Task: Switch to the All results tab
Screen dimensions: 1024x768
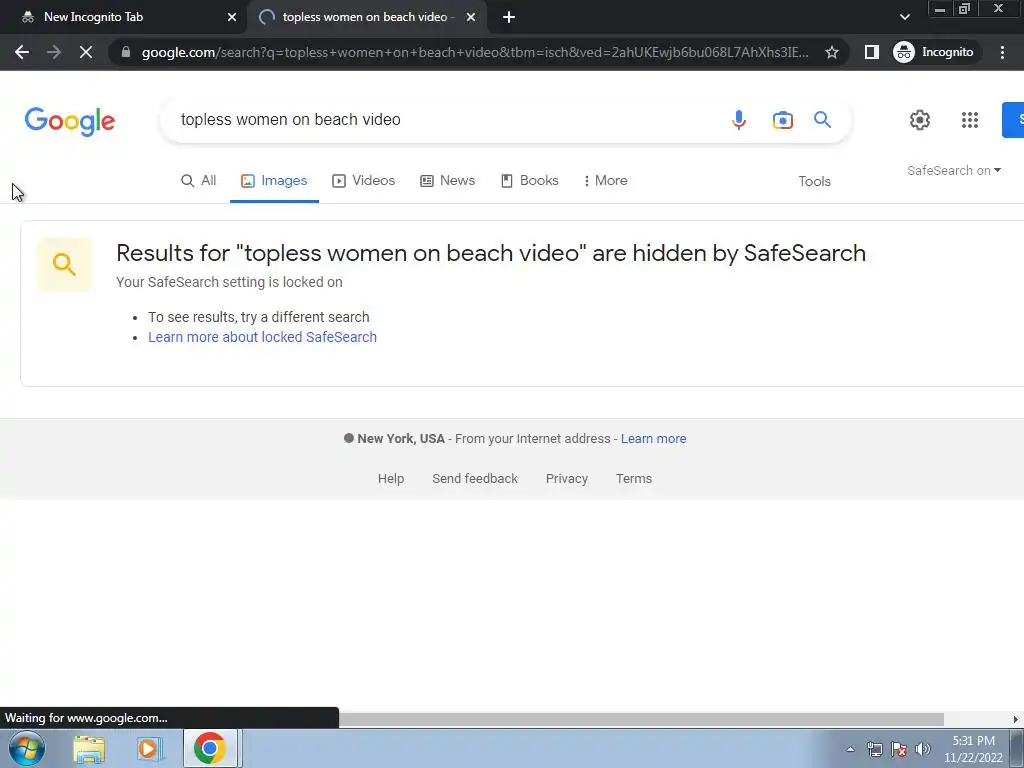Action: point(199,181)
